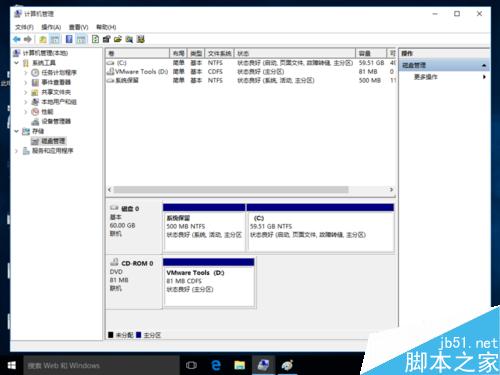
Task: Open the 文件(F) menu
Action: click(x=24, y=27)
